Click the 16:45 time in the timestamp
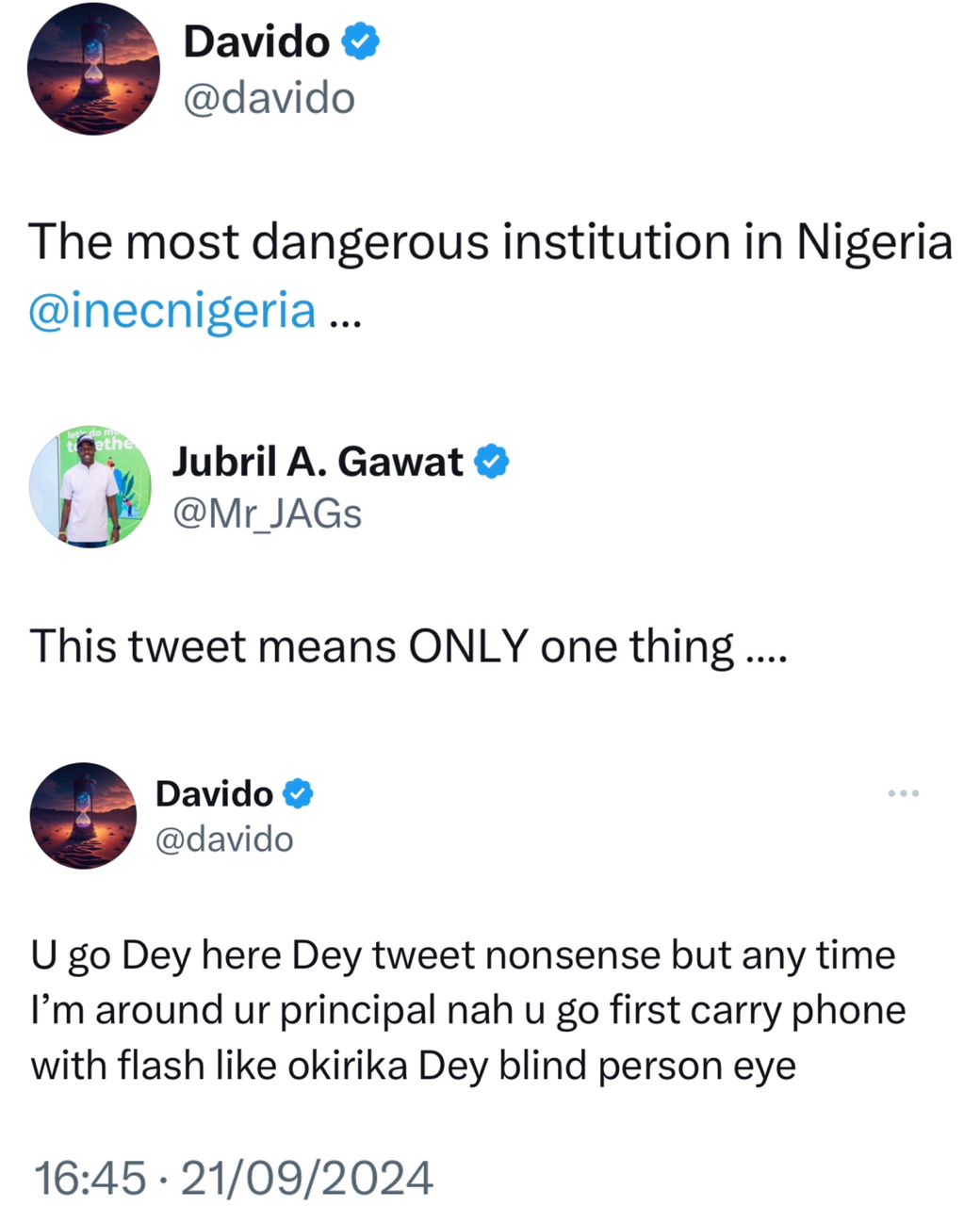The height and width of the screenshot is (1206, 980). click(89, 1178)
